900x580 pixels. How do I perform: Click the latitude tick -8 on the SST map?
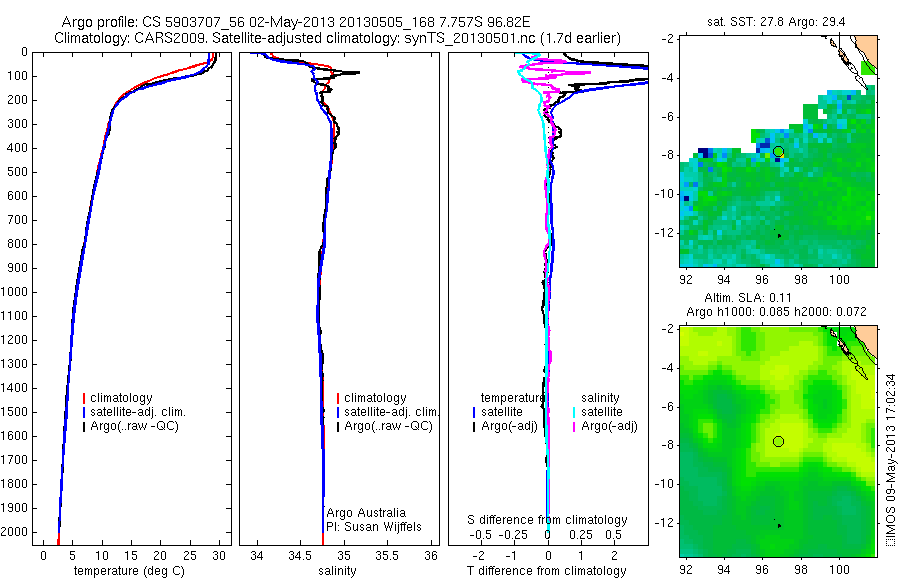click(x=668, y=155)
